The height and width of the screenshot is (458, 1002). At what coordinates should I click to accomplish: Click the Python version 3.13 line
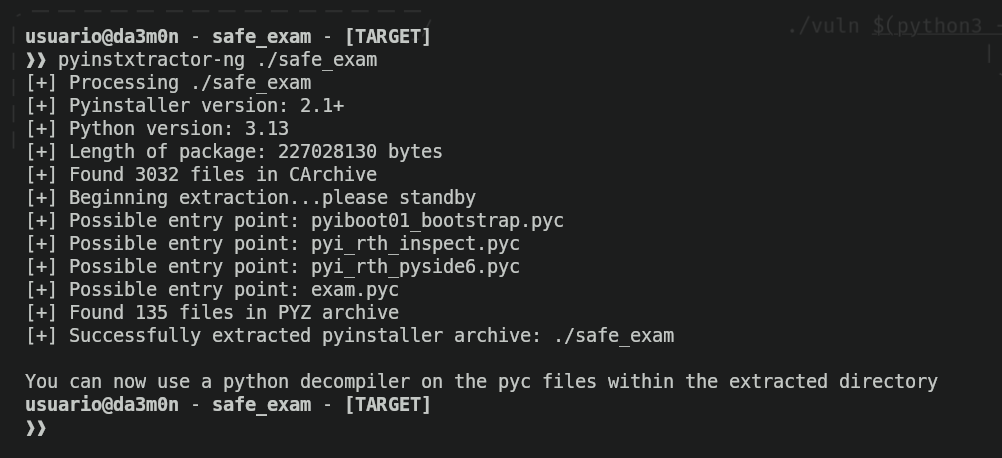(x=158, y=129)
